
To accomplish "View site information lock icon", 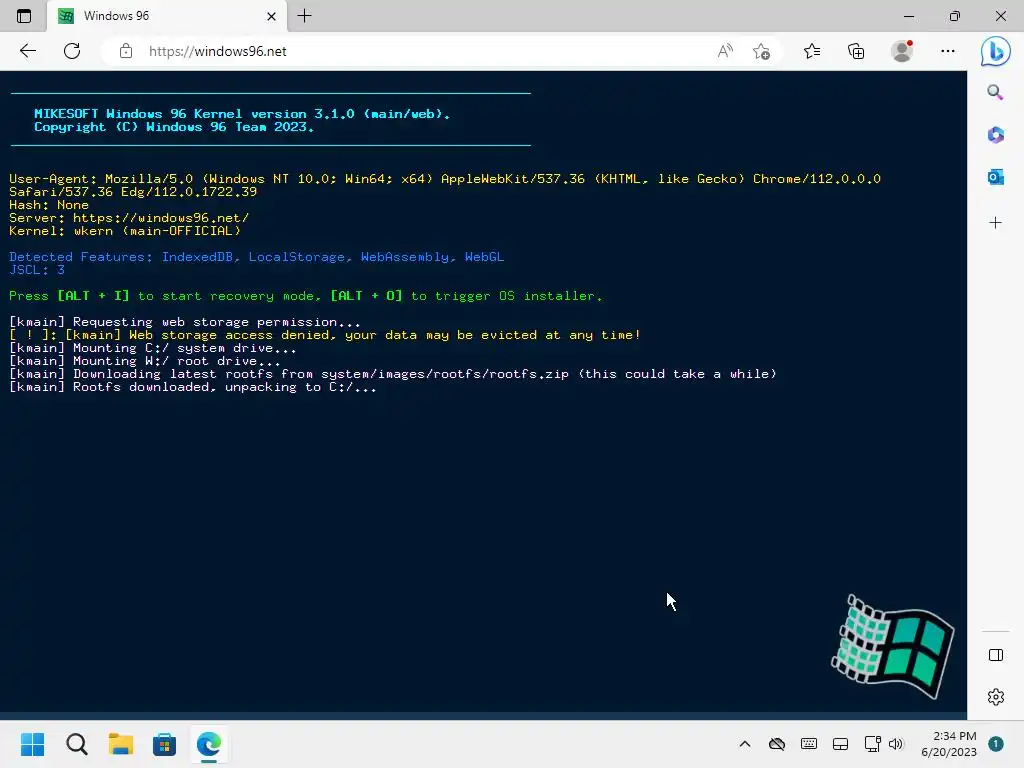I will (126, 51).
